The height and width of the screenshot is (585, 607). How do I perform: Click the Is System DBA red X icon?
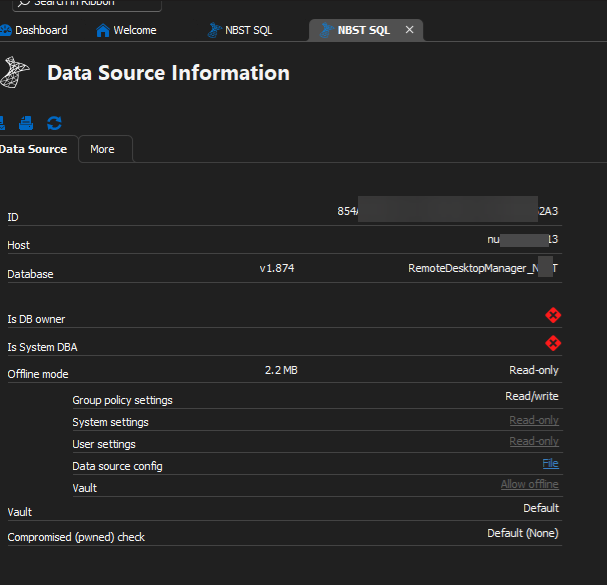(x=553, y=343)
